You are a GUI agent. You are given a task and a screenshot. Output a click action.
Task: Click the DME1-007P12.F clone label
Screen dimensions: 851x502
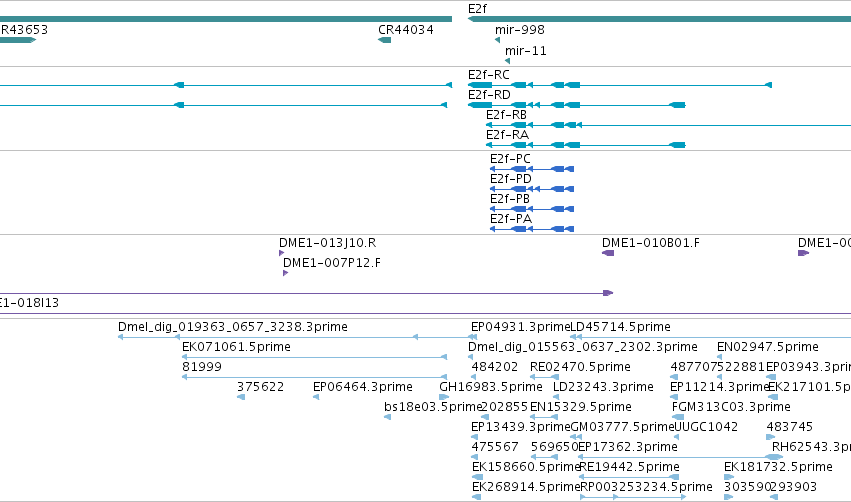pyautogui.click(x=332, y=263)
